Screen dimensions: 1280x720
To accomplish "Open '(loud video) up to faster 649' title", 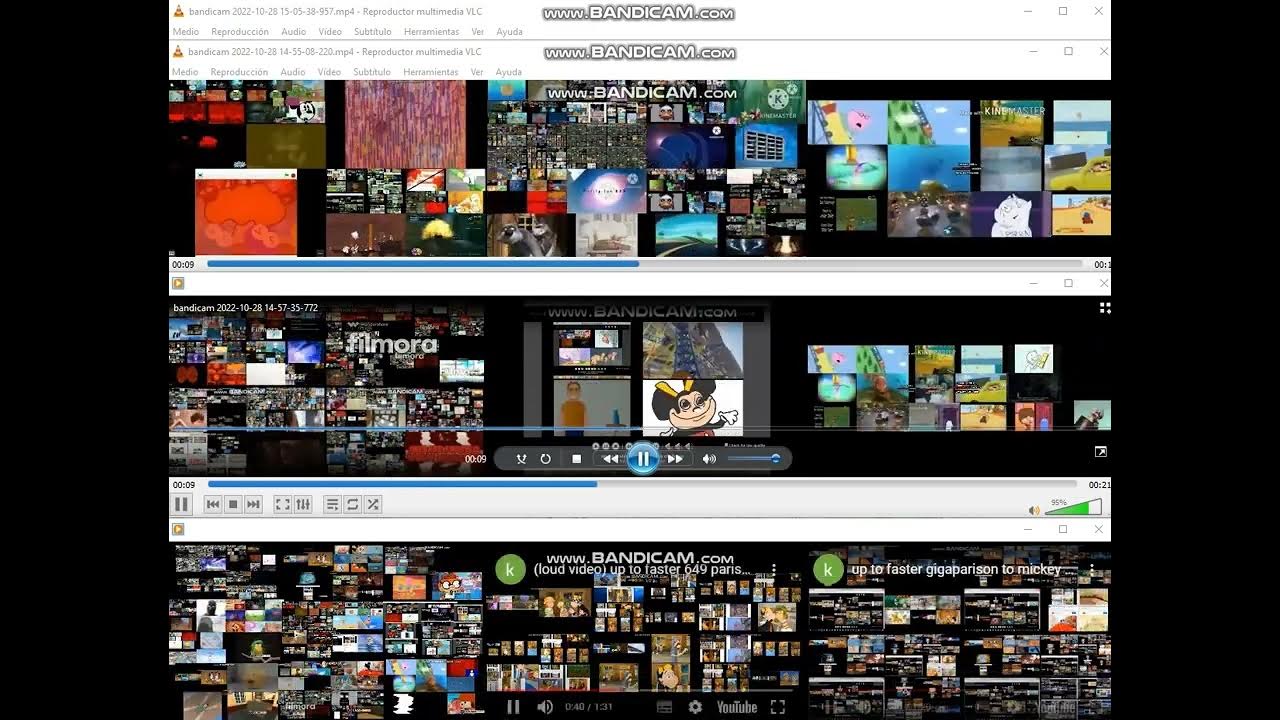I will pos(641,570).
